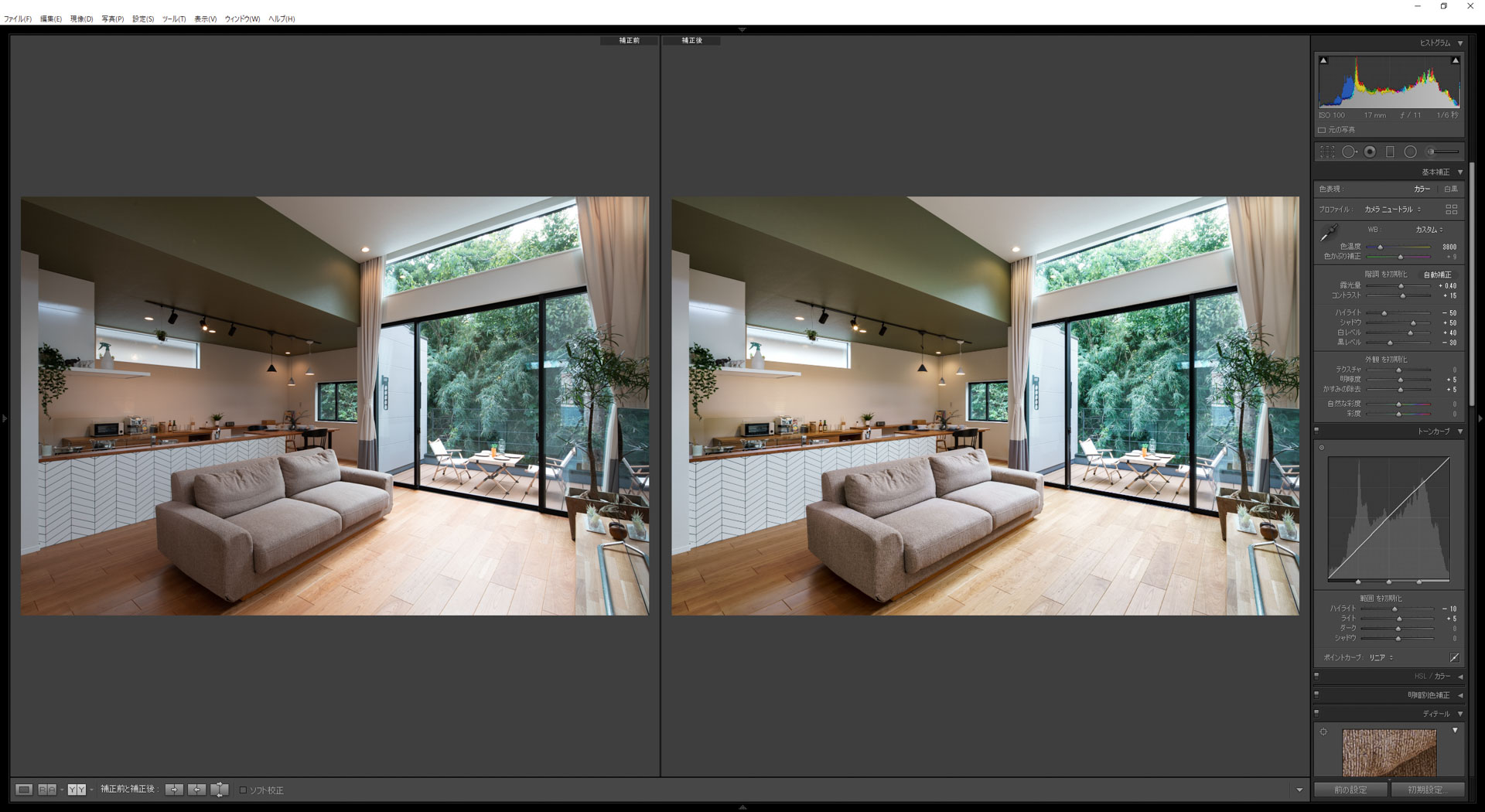Screen dimensions: 1485x812
Task: Pick the white balance eyedropper
Action: tap(1328, 233)
